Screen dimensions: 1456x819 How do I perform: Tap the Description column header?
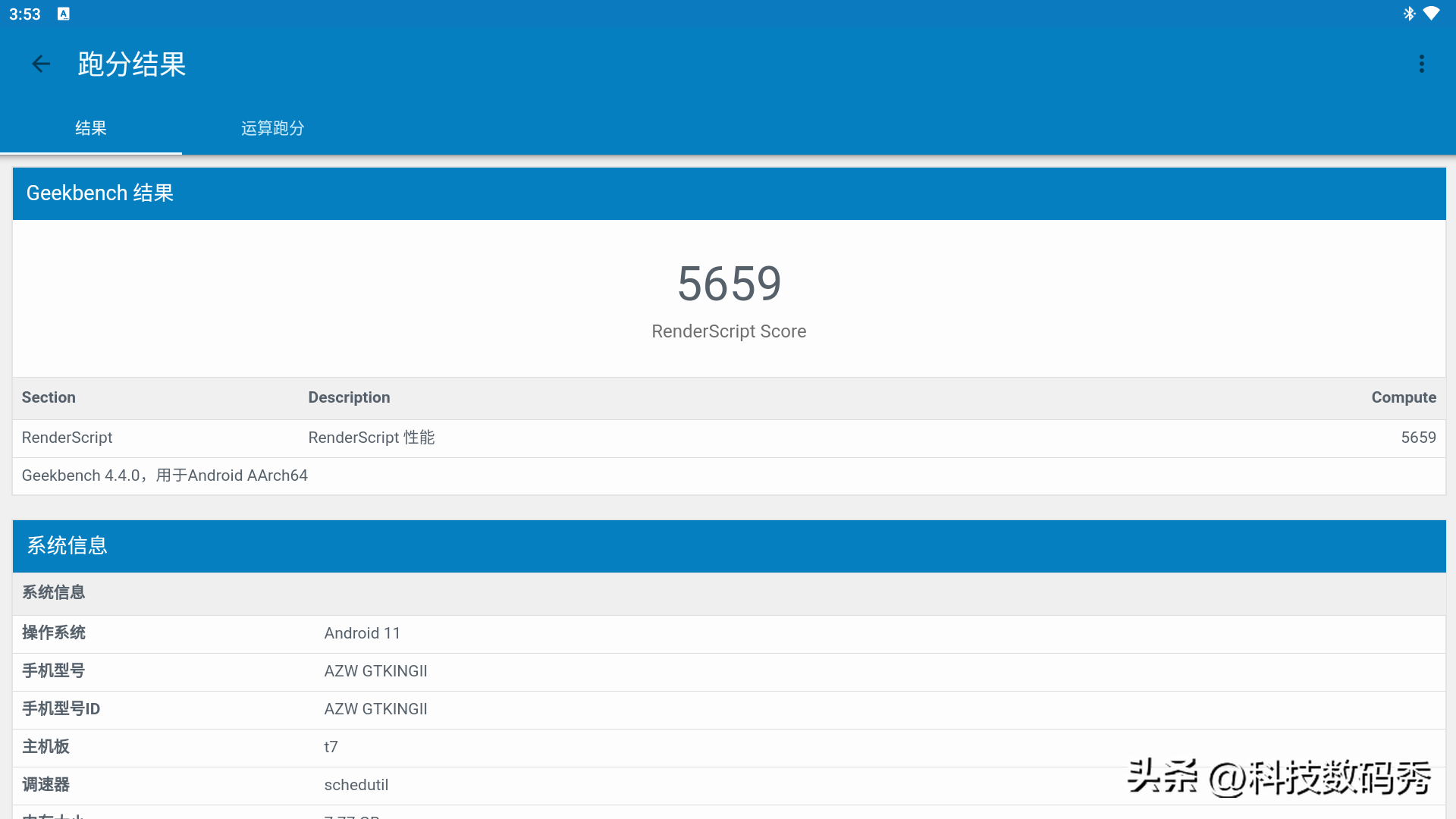349,397
